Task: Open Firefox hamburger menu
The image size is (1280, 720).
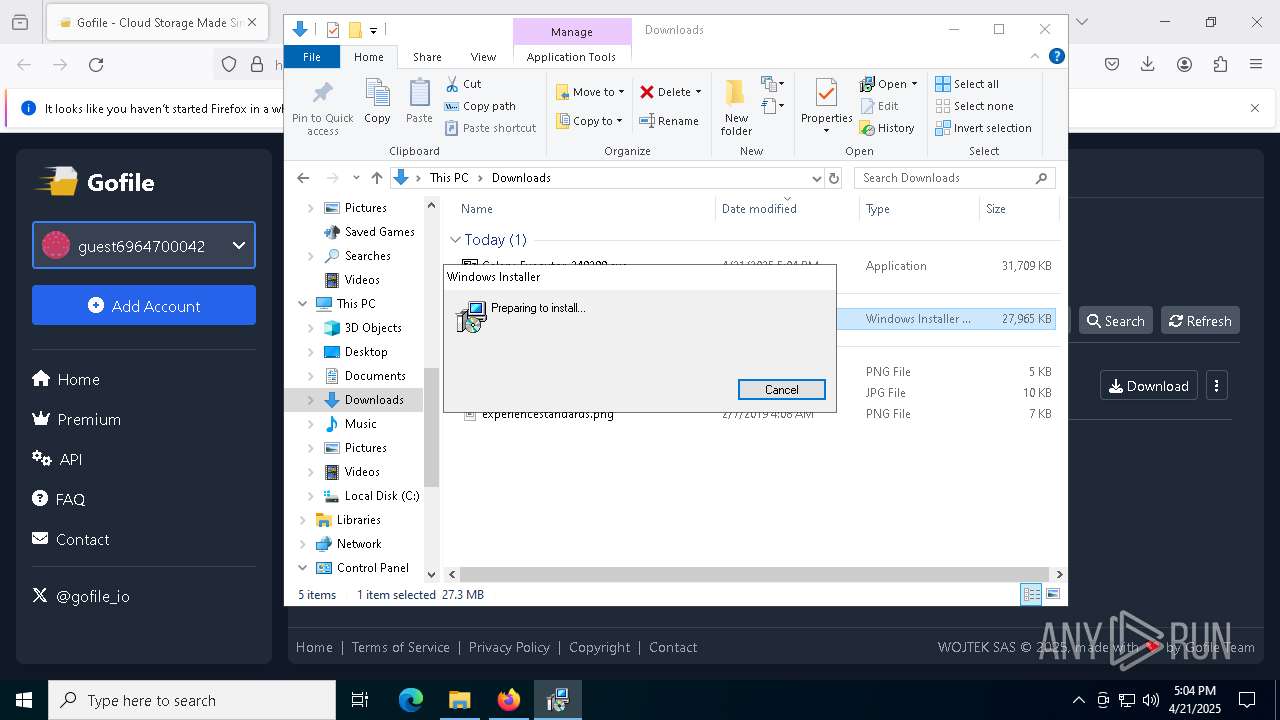Action: [1256, 65]
